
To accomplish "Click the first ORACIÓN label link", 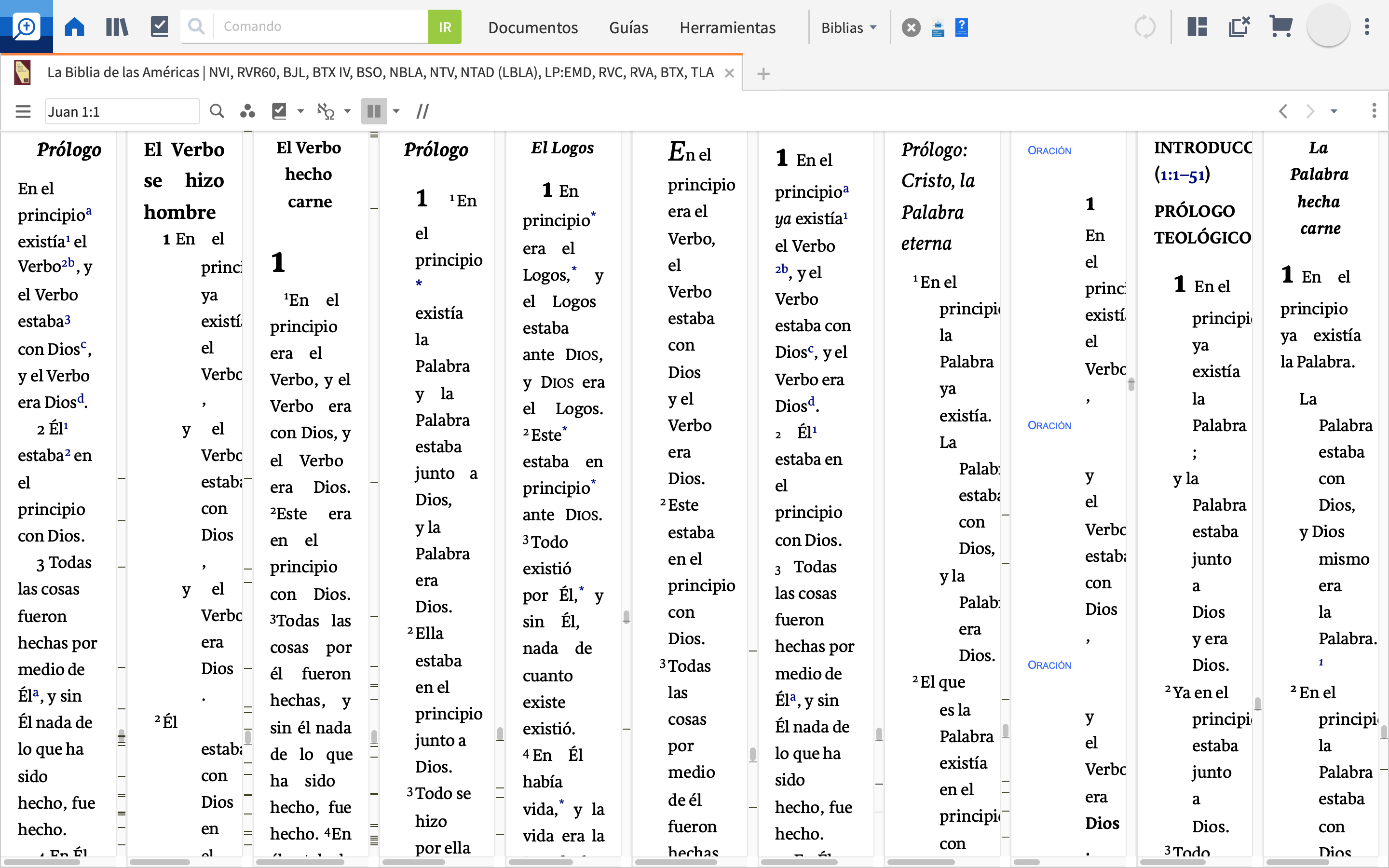I will pos(1049,150).
